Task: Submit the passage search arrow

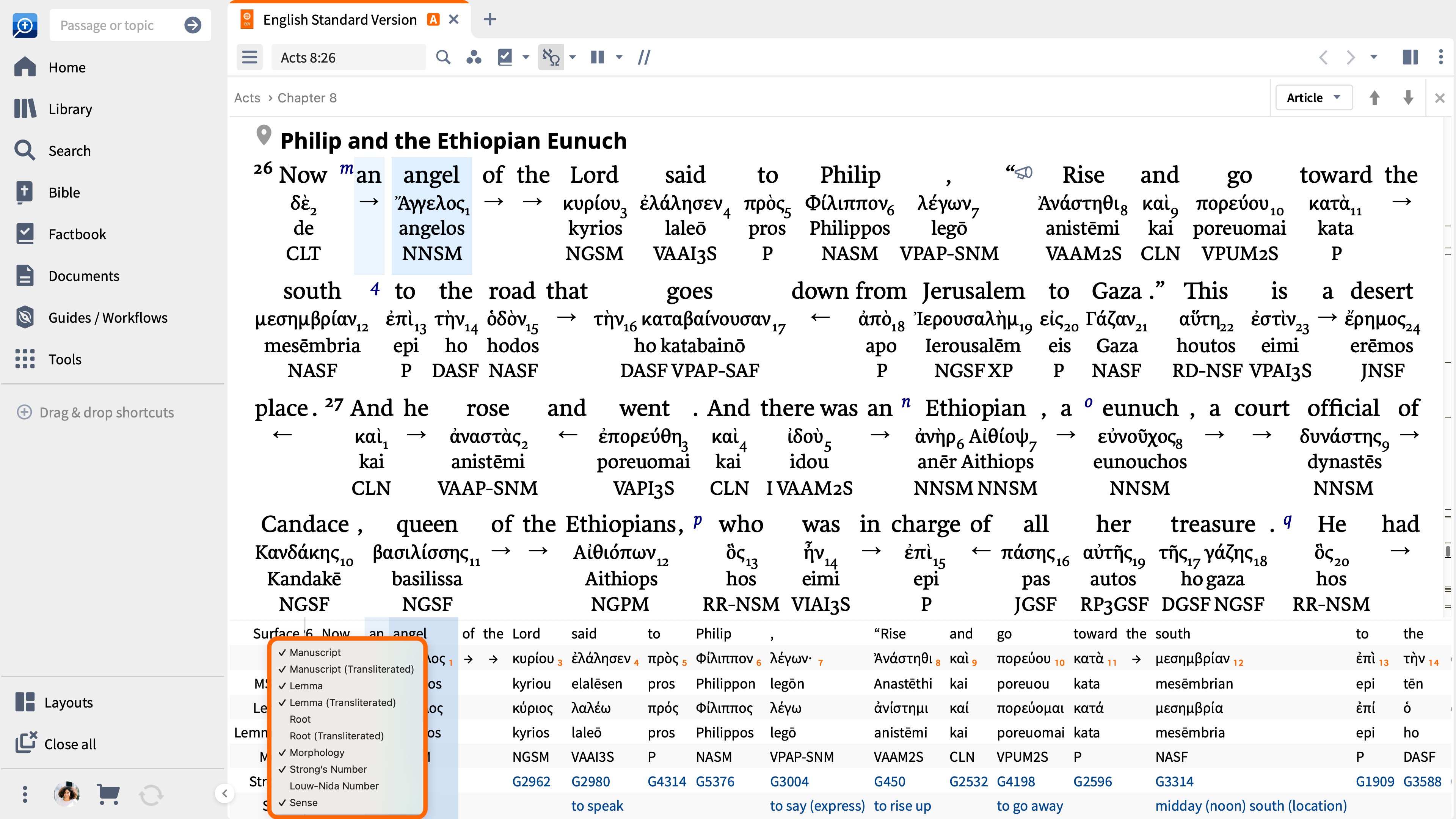Action: click(x=193, y=25)
